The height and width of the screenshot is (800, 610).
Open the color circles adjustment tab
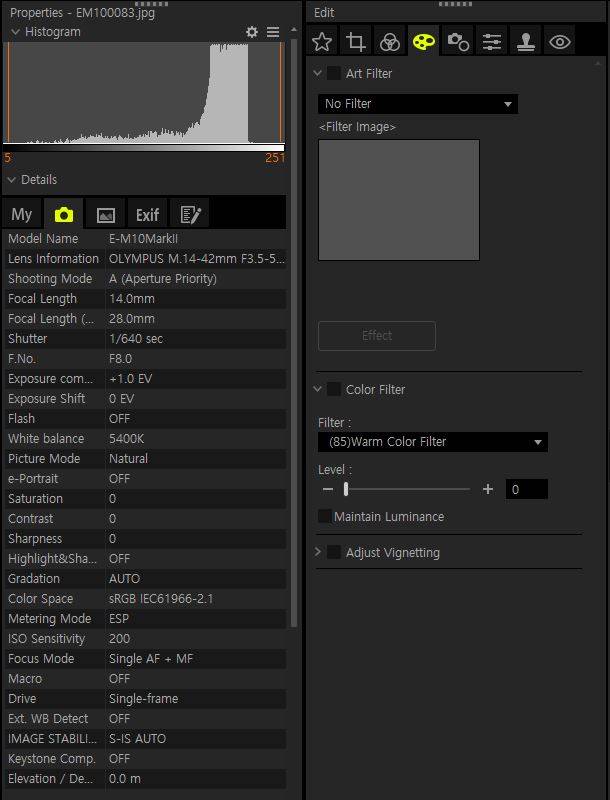click(x=390, y=42)
